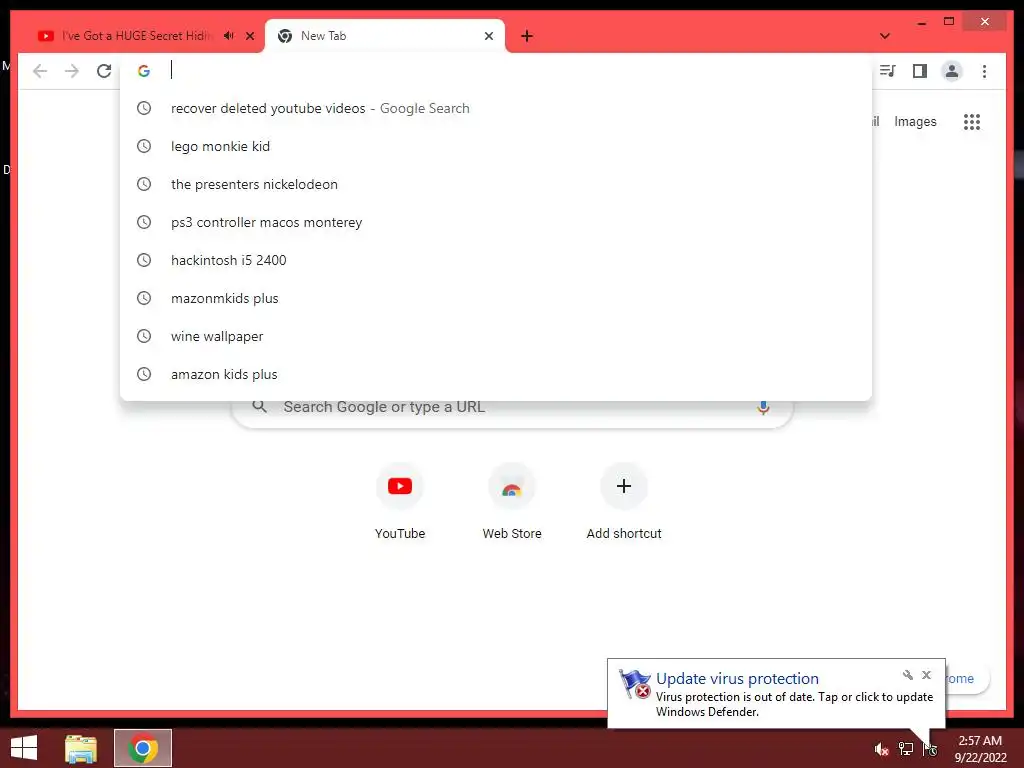Choose 'mazonmkids plus' suggestion
Screen dimensions: 1024x768
pyautogui.click(x=496, y=298)
